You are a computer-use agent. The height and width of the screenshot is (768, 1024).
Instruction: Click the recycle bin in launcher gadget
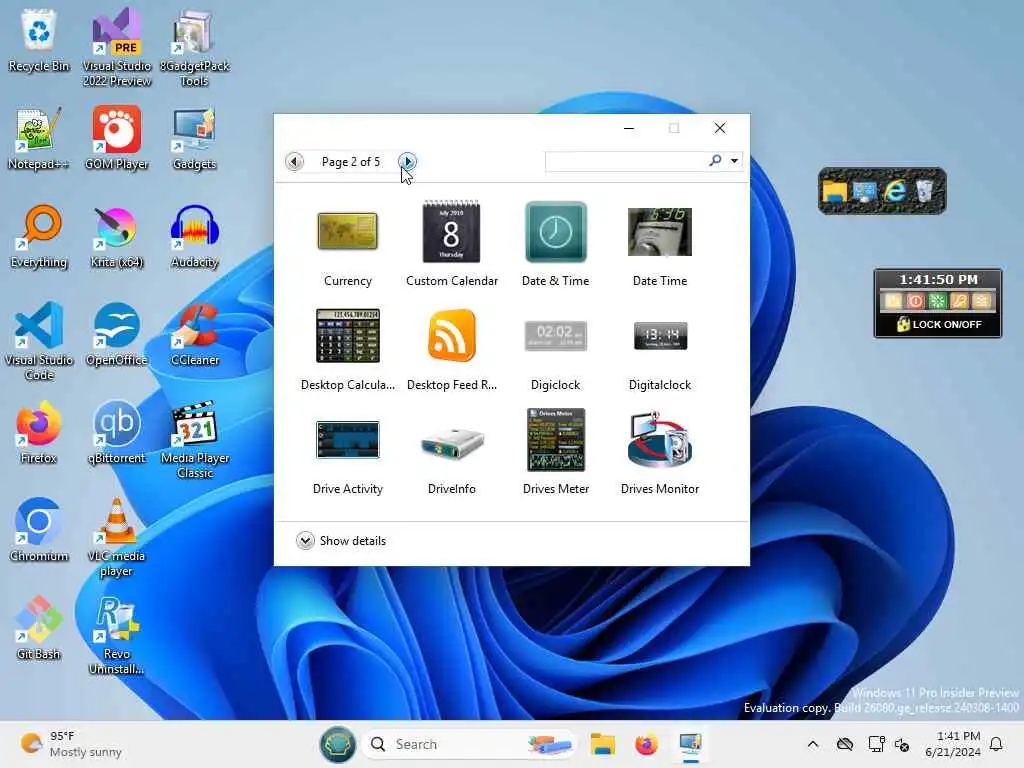[x=925, y=191]
